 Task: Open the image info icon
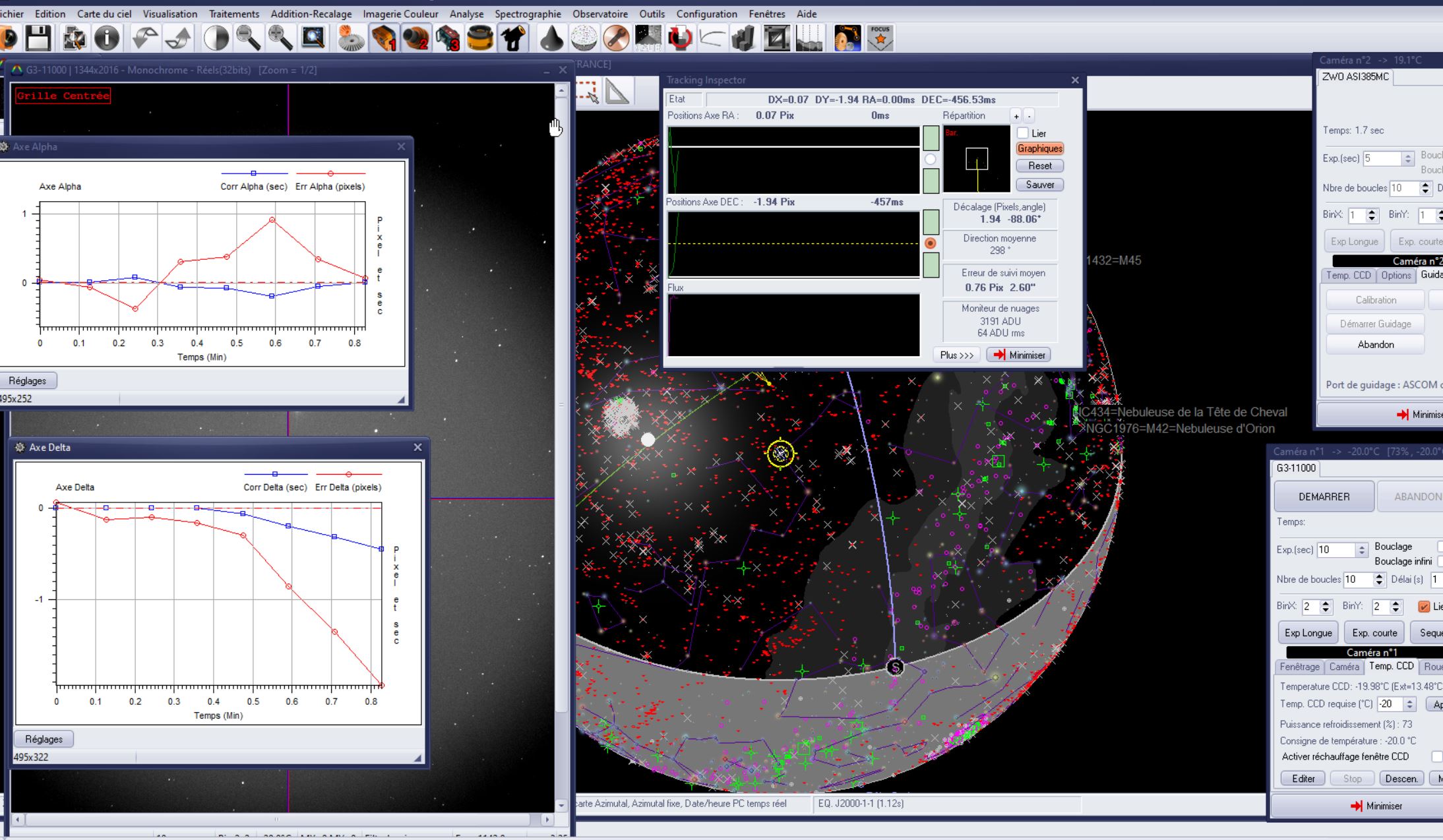[107, 38]
